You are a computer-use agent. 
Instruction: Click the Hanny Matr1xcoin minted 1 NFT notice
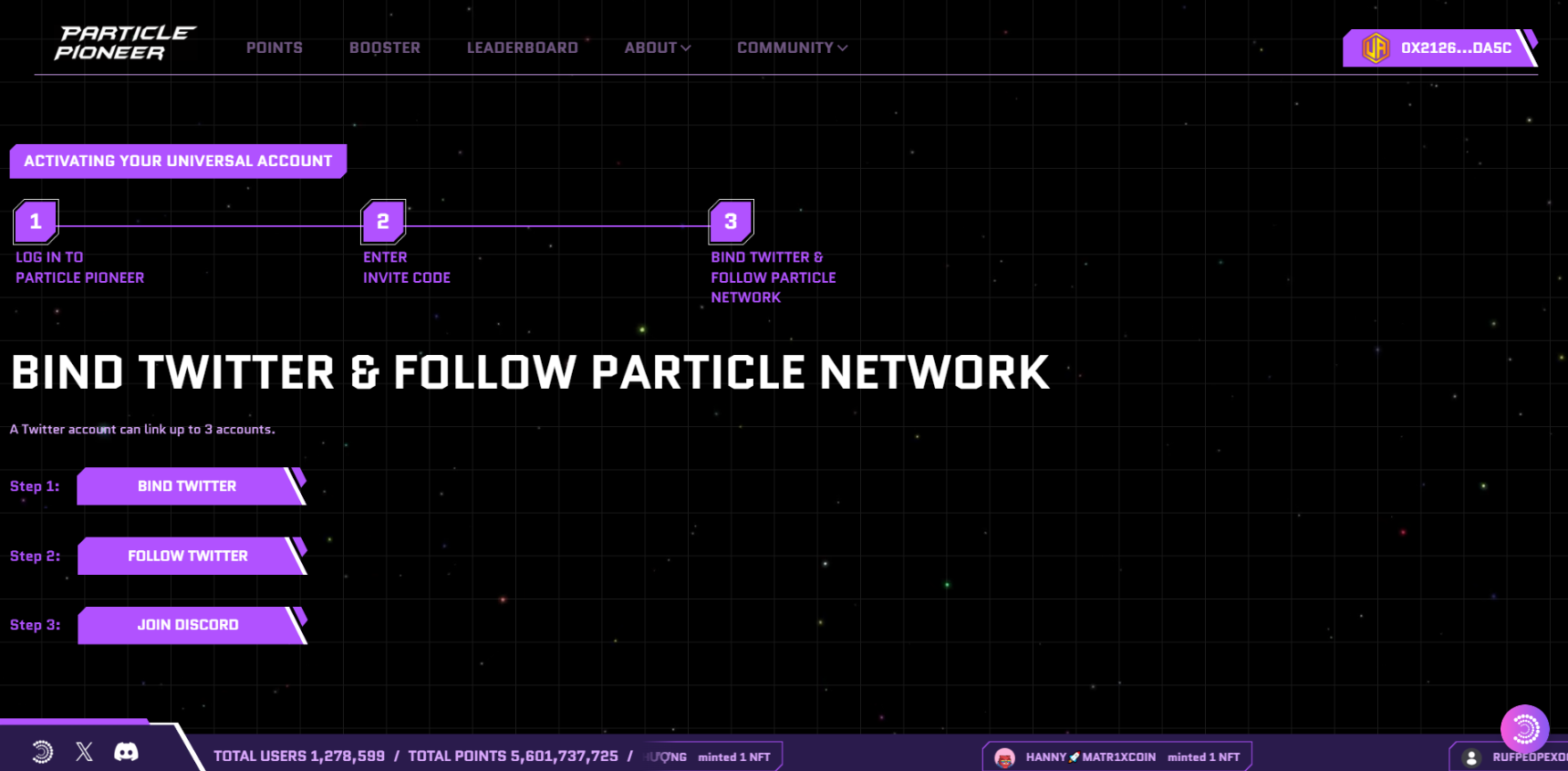[x=1117, y=756]
